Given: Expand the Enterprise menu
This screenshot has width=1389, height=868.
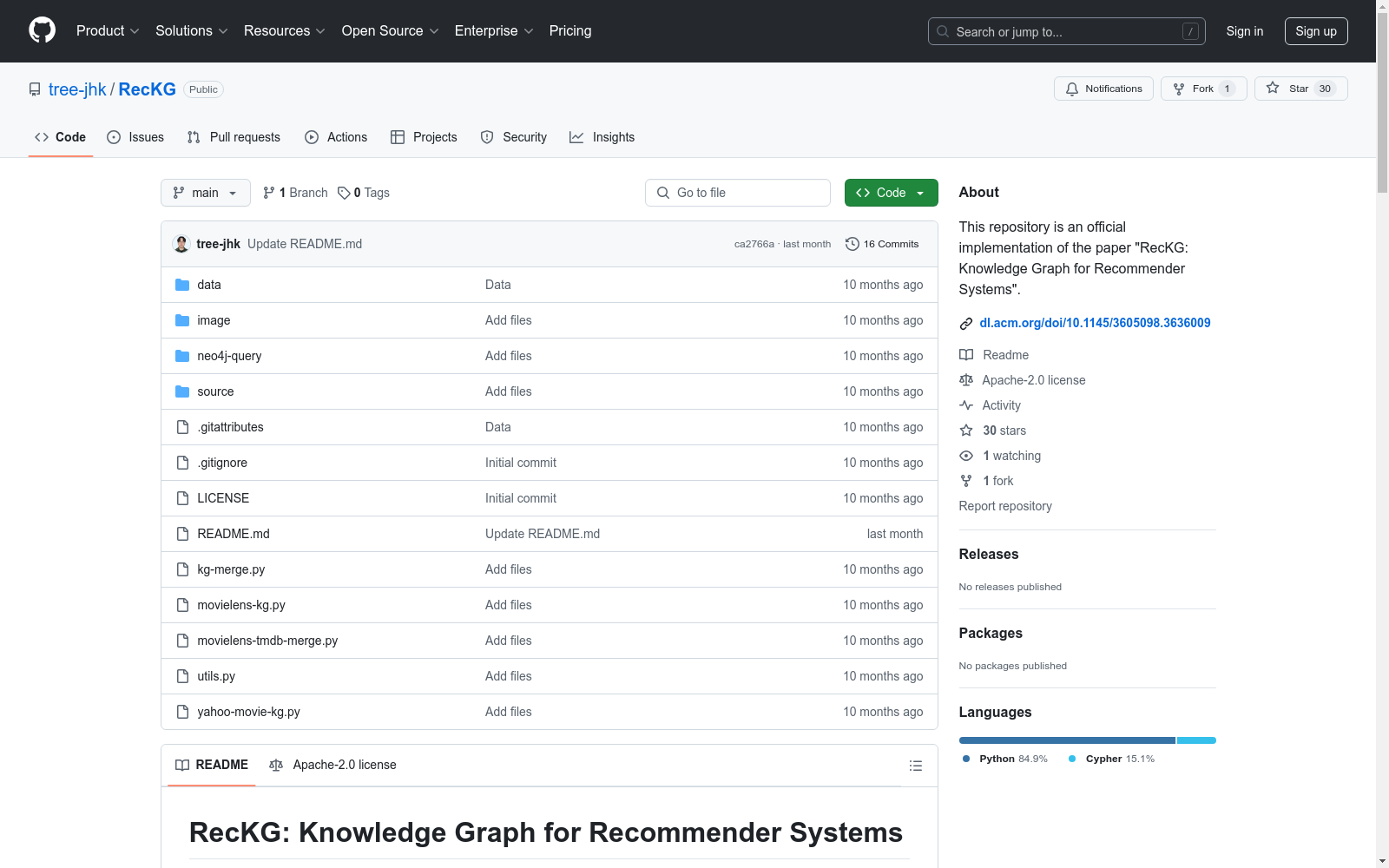Looking at the screenshot, I should pos(494,30).
